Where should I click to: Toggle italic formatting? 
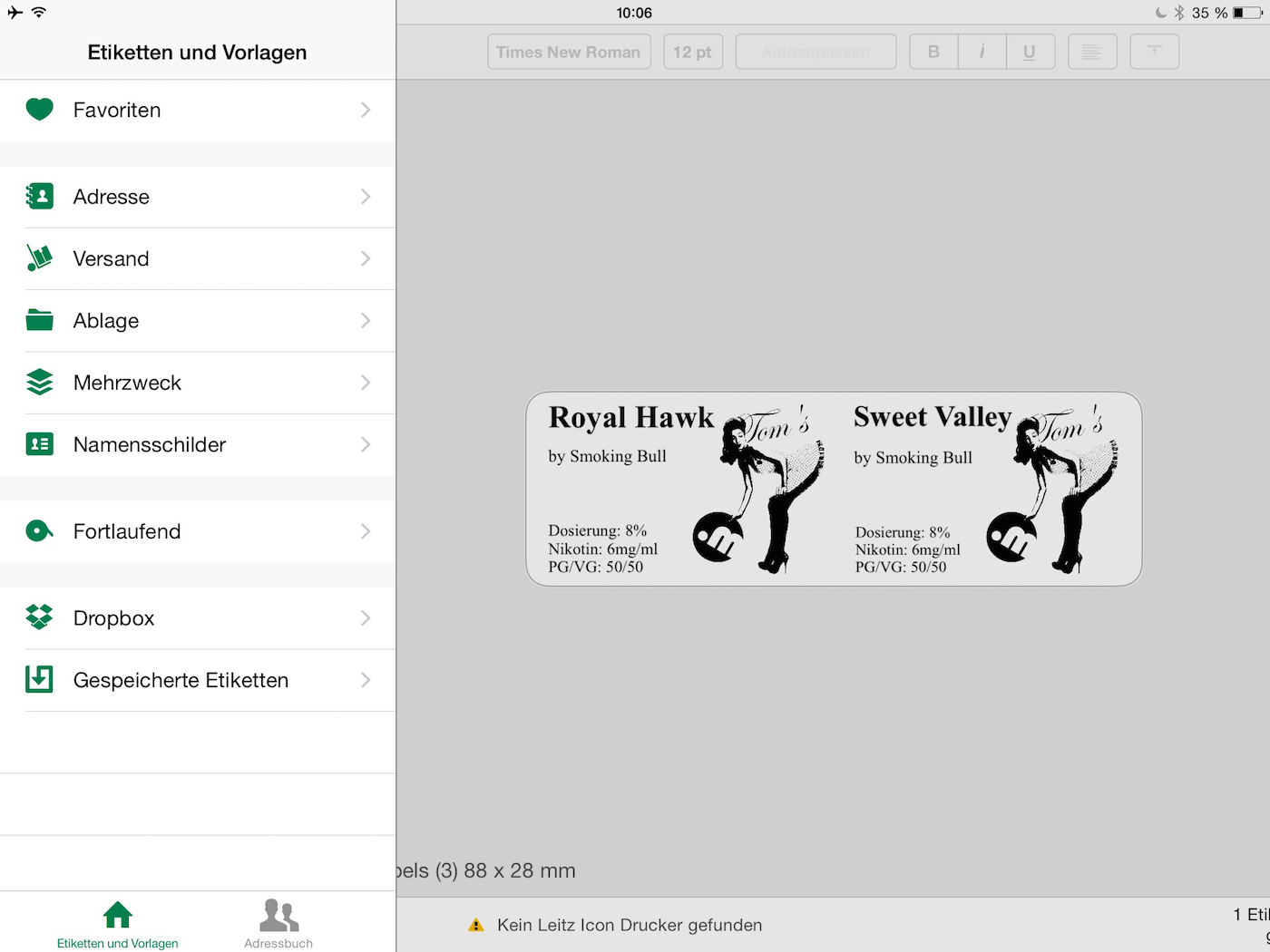pyautogui.click(x=982, y=52)
